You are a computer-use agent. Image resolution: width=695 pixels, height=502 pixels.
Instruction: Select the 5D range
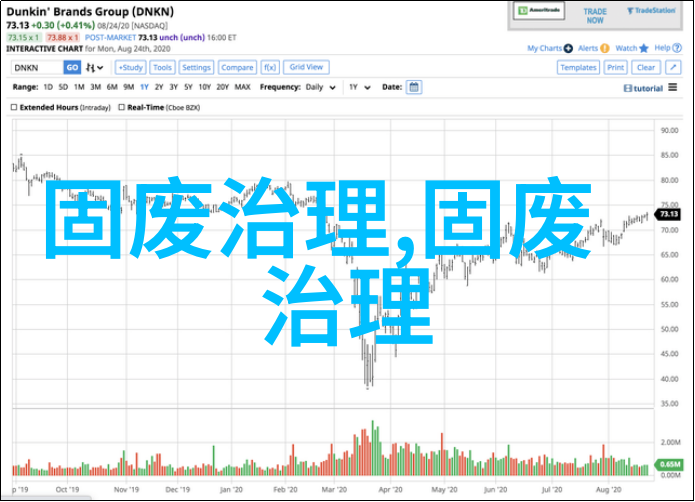tap(63, 87)
